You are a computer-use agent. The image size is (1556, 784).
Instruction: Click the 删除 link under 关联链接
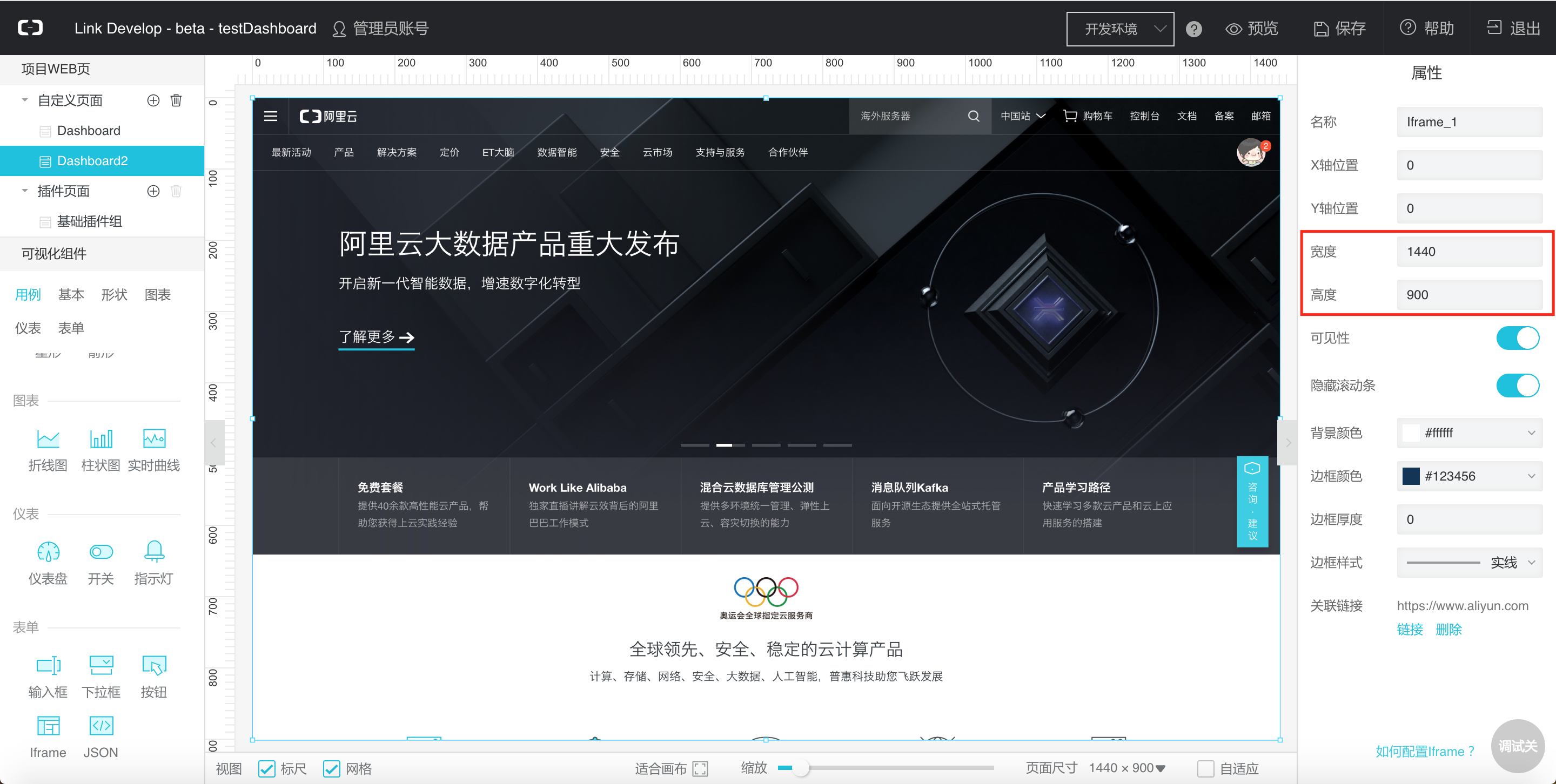tap(1448, 630)
